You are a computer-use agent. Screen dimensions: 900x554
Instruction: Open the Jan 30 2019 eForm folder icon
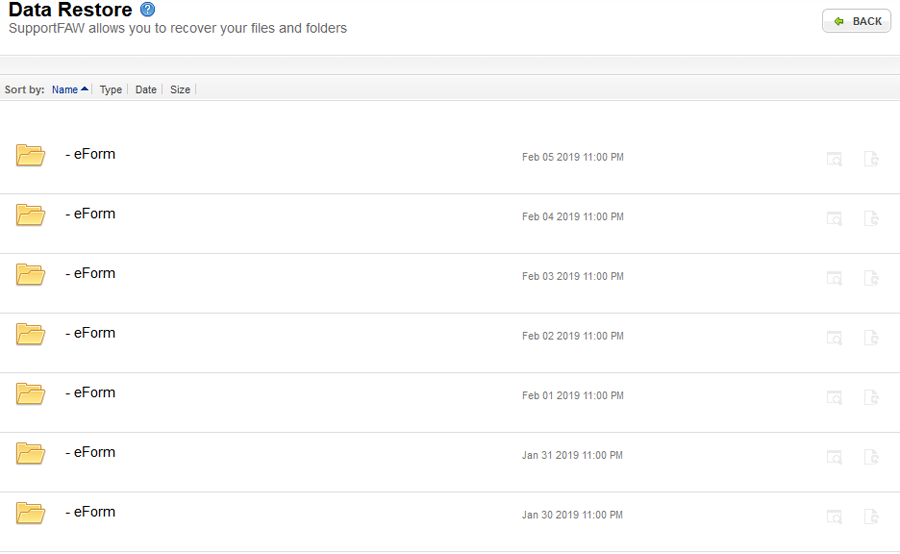tap(30, 513)
